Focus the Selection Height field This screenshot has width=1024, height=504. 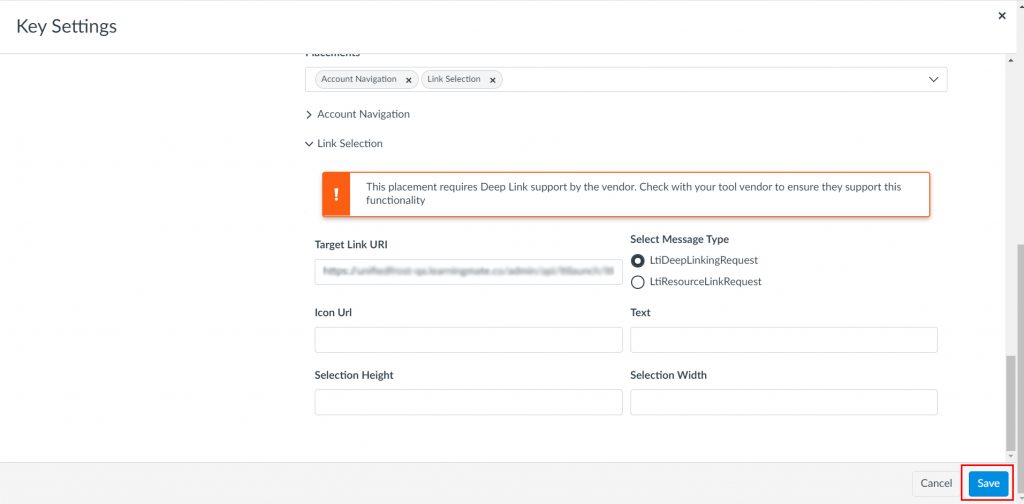point(468,402)
